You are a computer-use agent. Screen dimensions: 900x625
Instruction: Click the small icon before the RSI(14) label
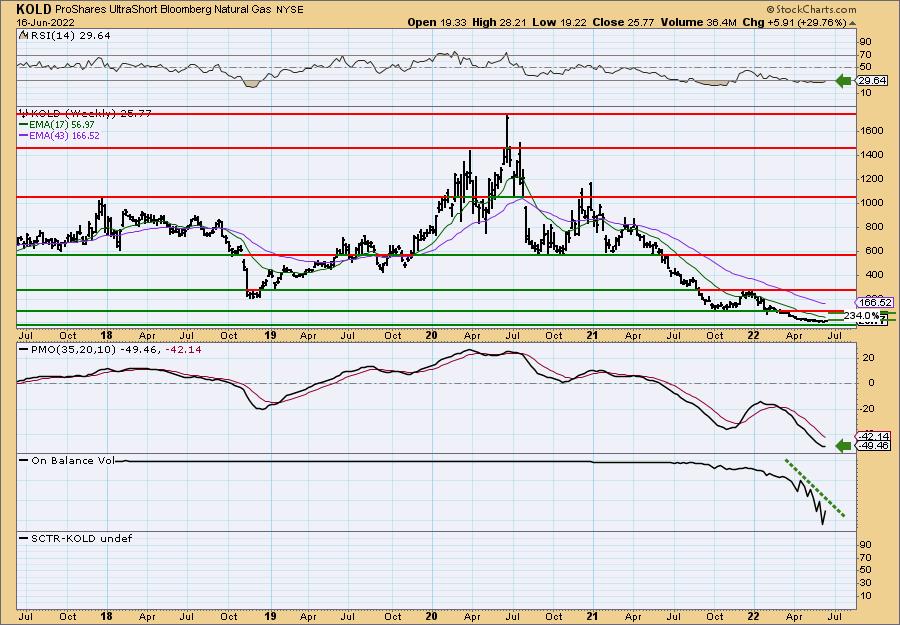[x=23, y=35]
